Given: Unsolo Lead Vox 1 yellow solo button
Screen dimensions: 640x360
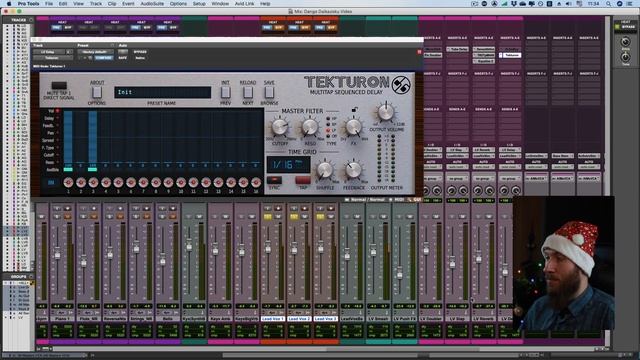Looking at the screenshot, I should point(268,217).
